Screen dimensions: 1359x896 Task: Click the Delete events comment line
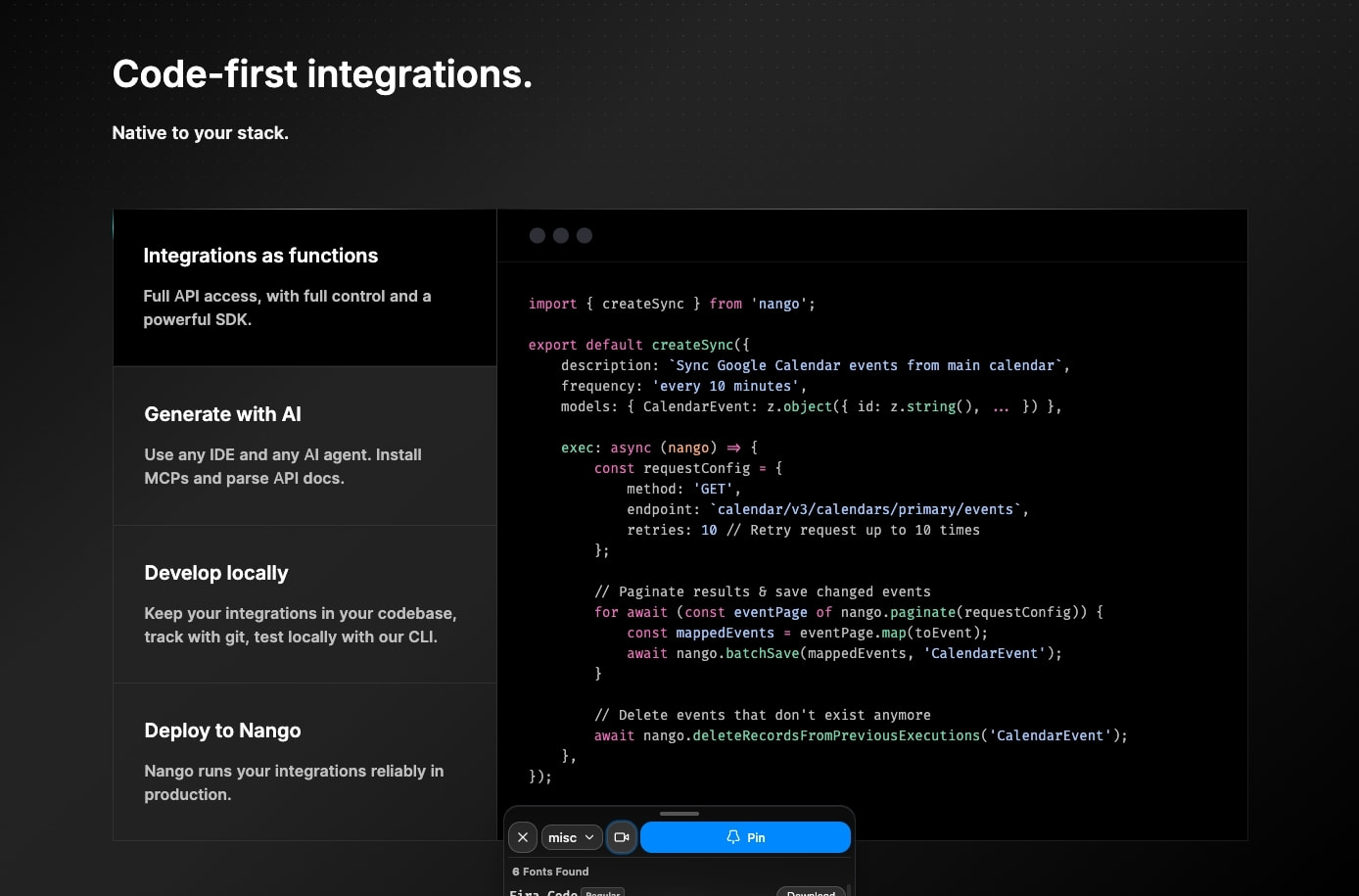[x=762, y=715]
